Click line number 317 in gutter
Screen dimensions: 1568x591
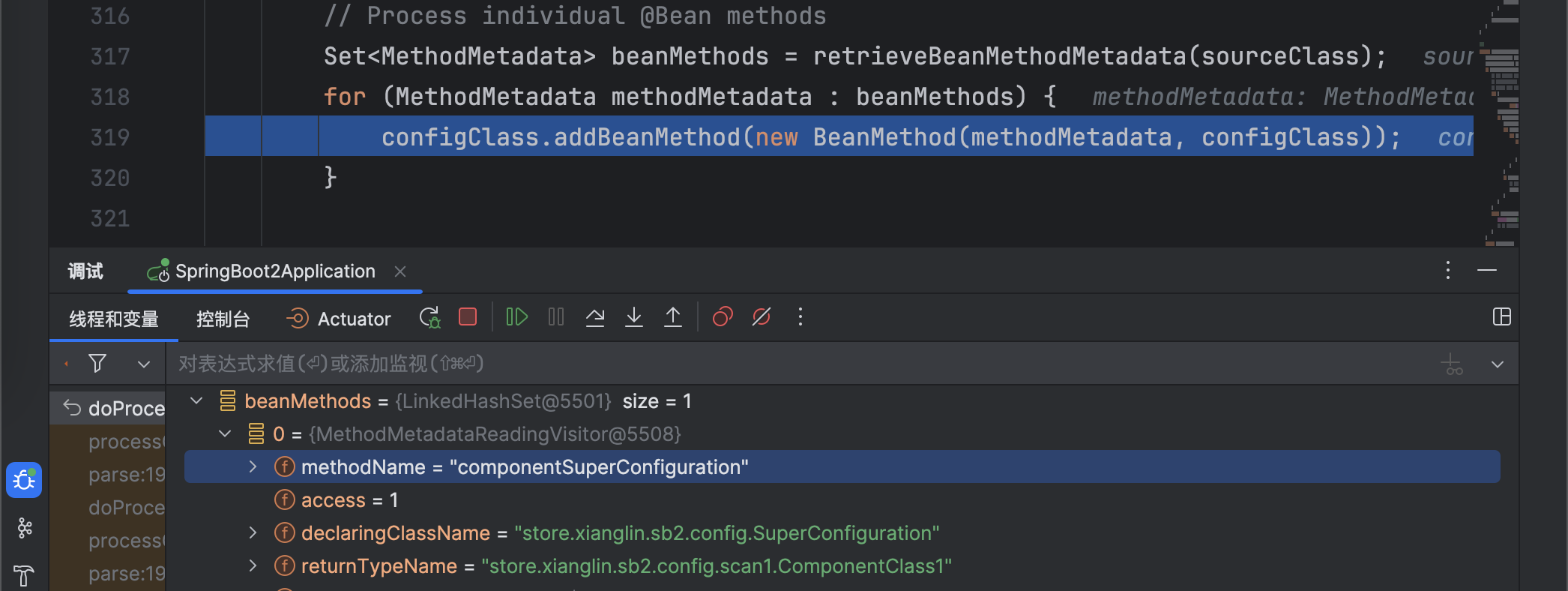pos(110,56)
